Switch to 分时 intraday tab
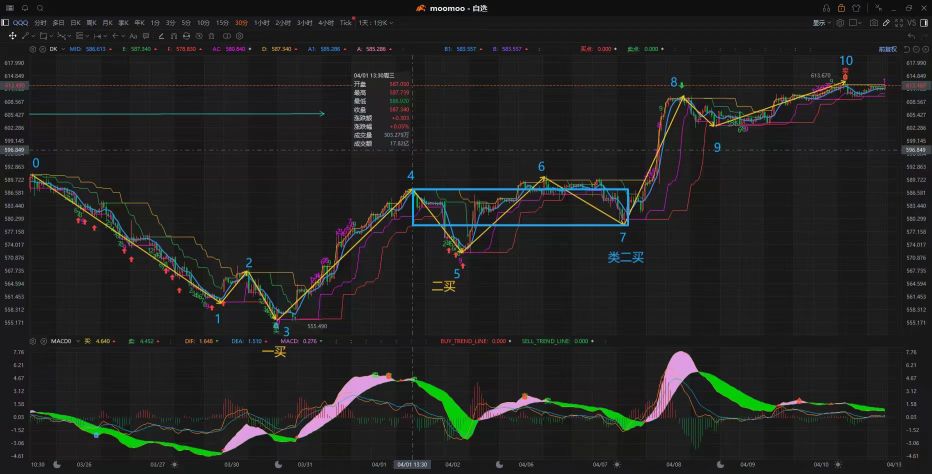The width and height of the screenshot is (932, 474). point(40,23)
